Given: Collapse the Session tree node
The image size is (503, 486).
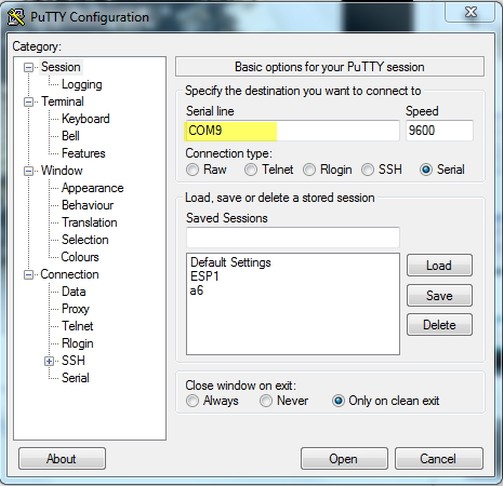Looking at the screenshot, I should pos(29,67).
